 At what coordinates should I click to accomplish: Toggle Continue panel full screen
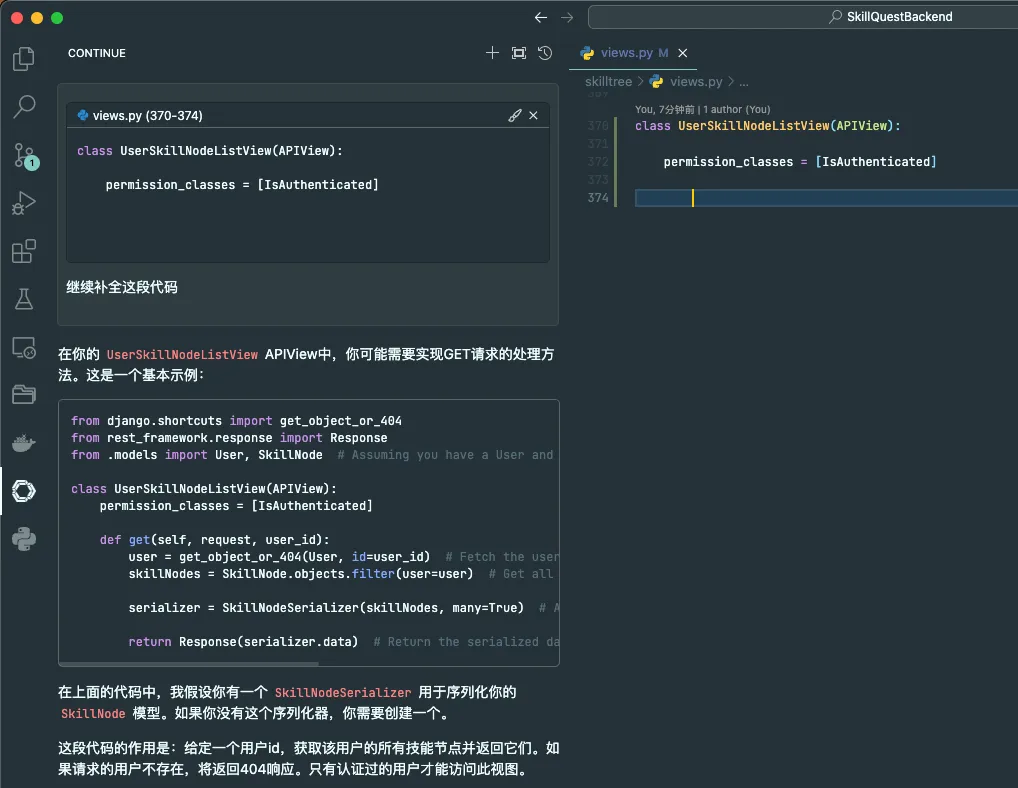[518, 53]
